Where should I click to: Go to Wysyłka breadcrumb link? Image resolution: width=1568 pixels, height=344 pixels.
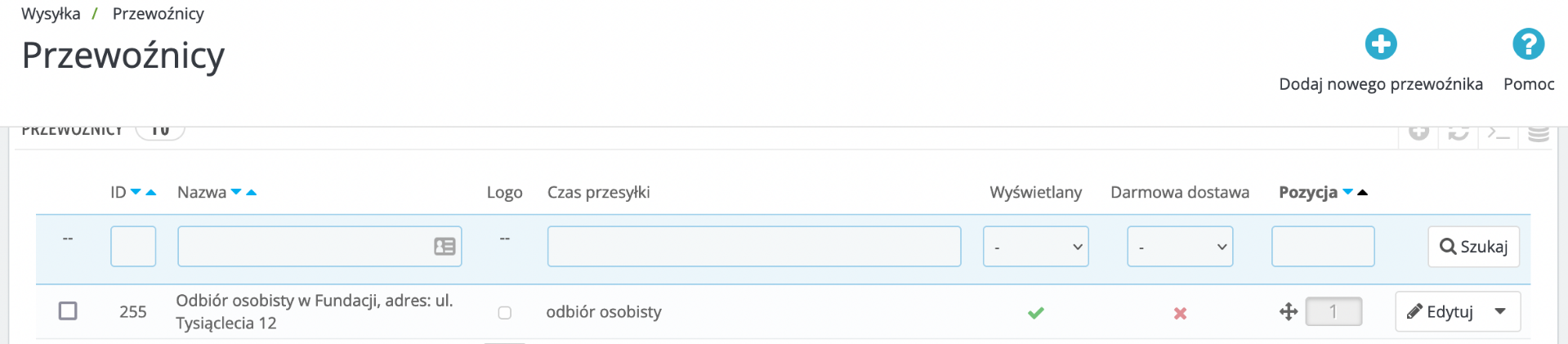51,14
